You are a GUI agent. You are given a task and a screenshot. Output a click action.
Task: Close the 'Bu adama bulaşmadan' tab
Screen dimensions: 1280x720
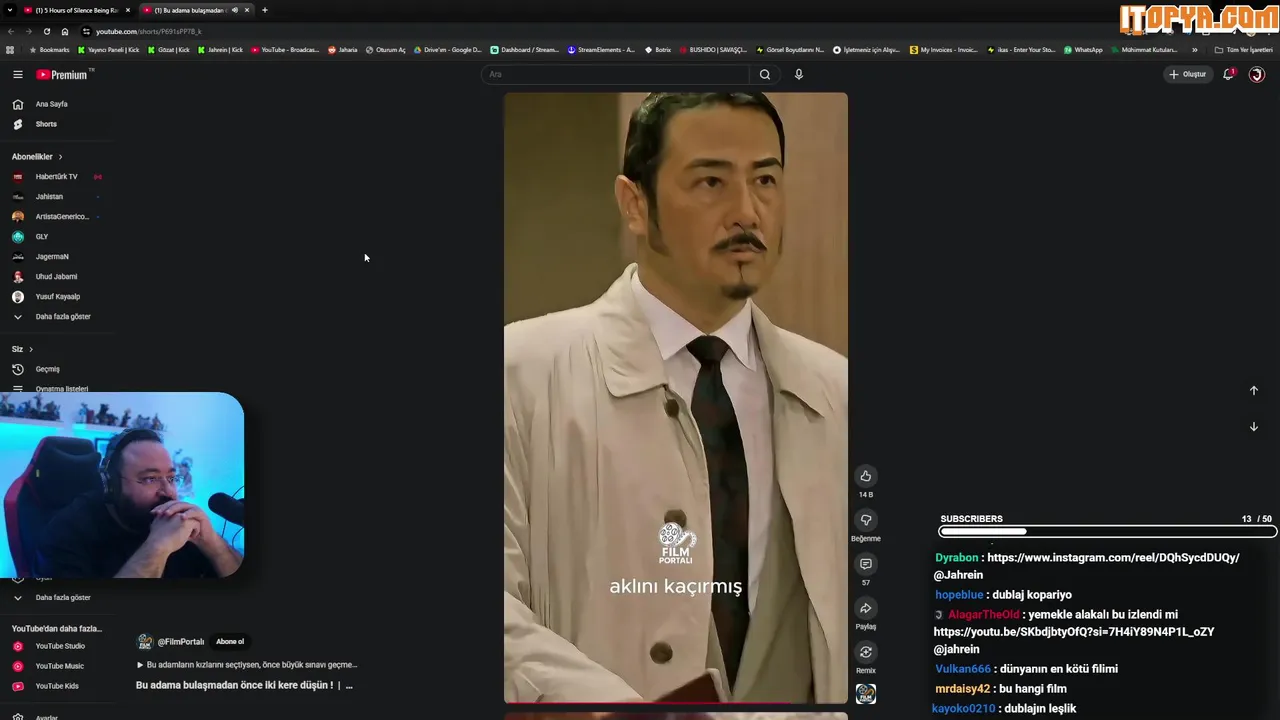(247, 10)
